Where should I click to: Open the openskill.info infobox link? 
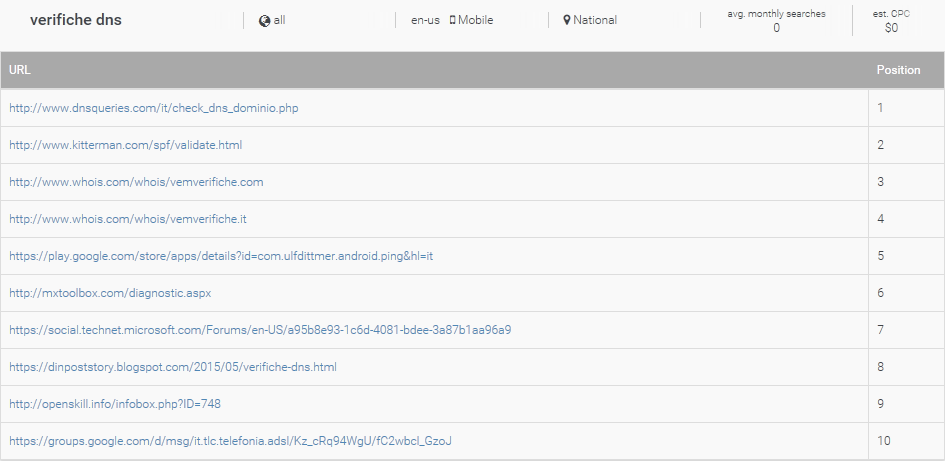tap(115, 404)
